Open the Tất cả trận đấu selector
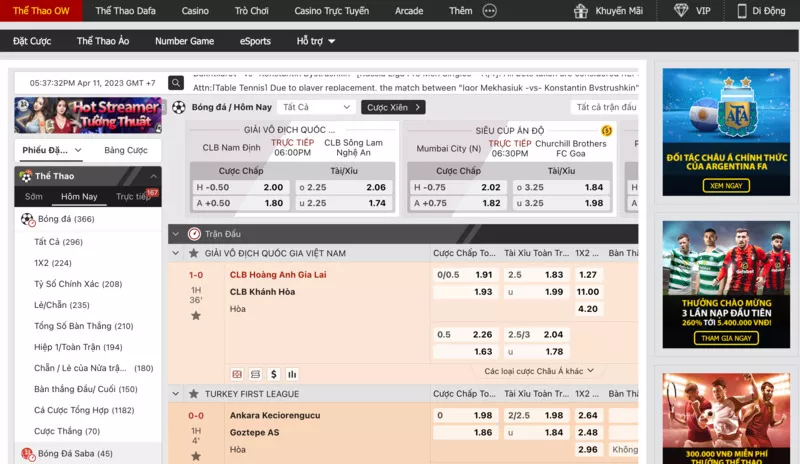 pyautogui.click(x=606, y=107)
